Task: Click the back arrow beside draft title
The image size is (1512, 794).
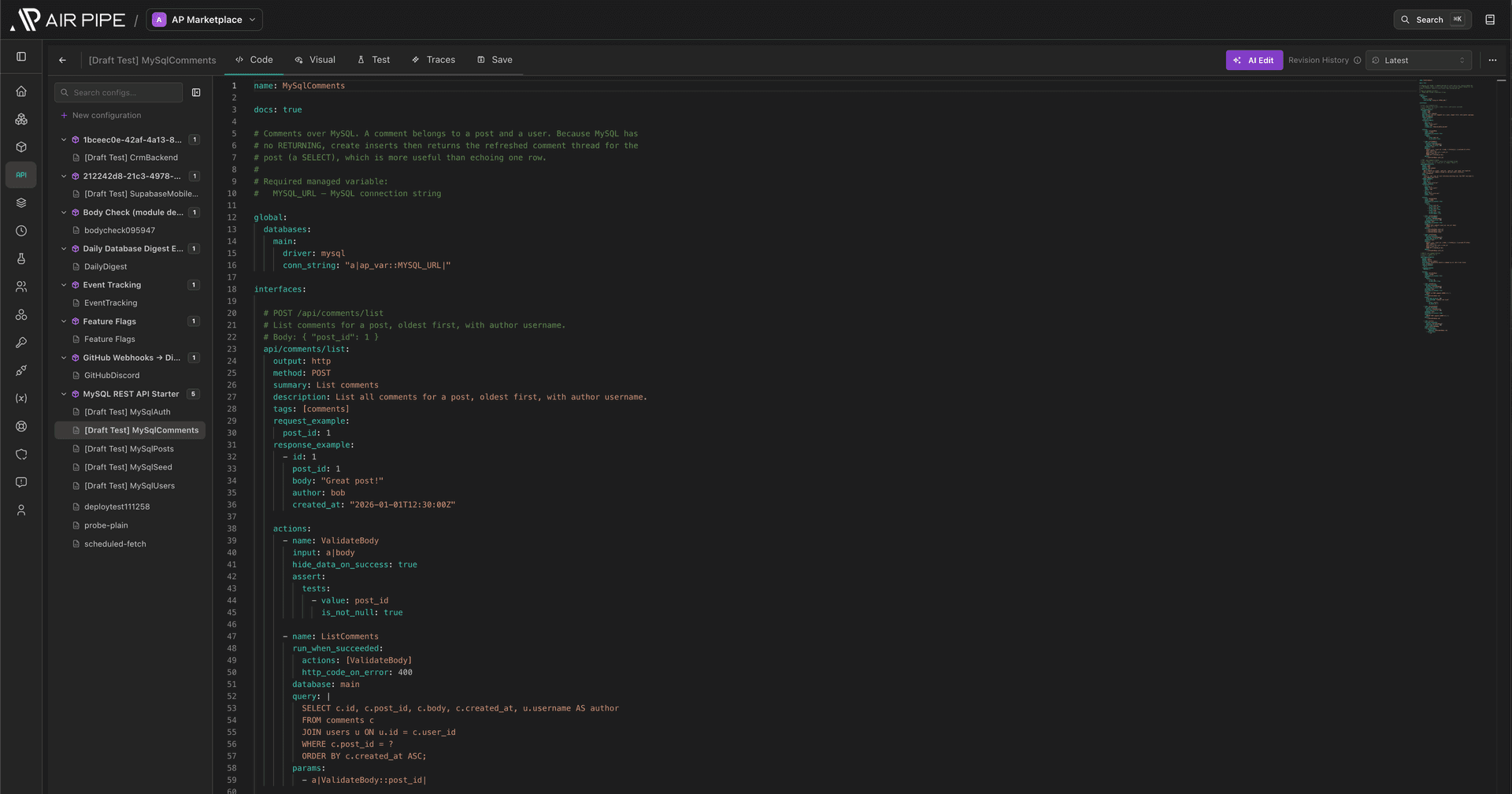Action: [x=62, y=60]
